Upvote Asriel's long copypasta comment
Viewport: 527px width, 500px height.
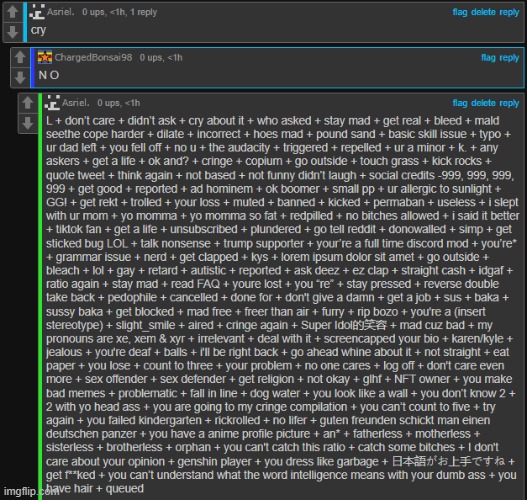tap(28, 102)
